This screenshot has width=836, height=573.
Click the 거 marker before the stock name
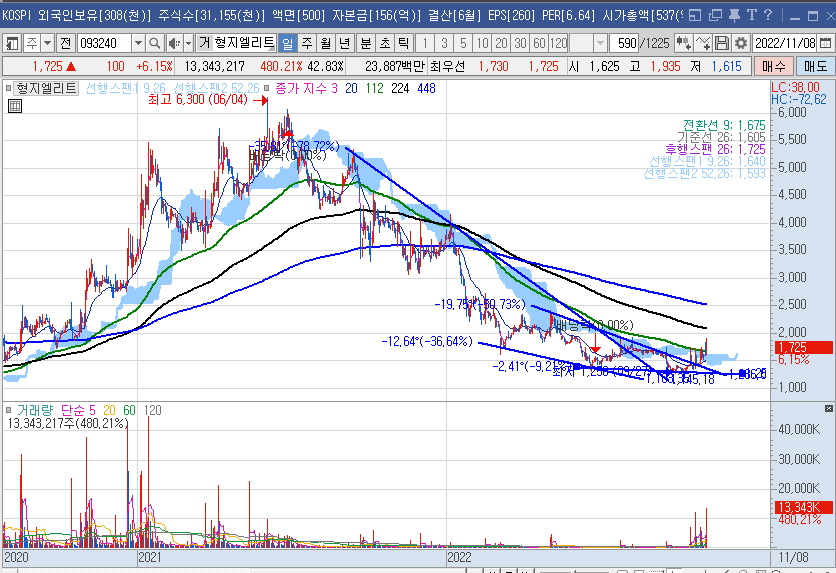(205, 43)
